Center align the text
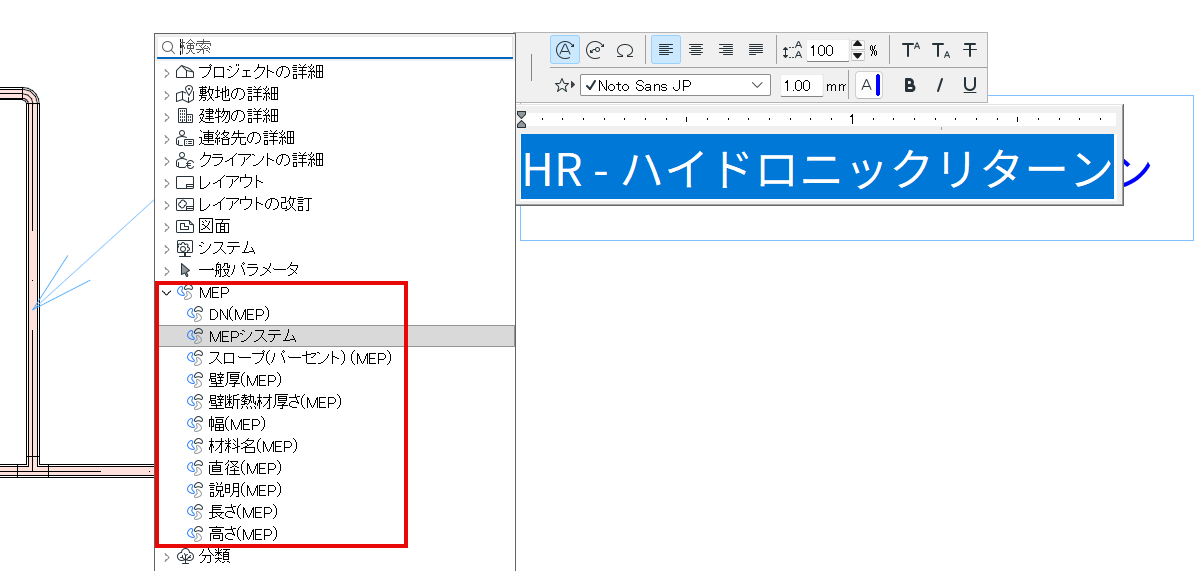 pos(696,50)
